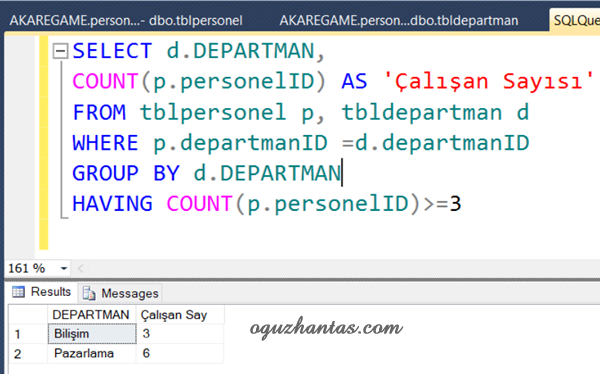Select row header 1 in results
600x374 pixels.
(28, 334)
